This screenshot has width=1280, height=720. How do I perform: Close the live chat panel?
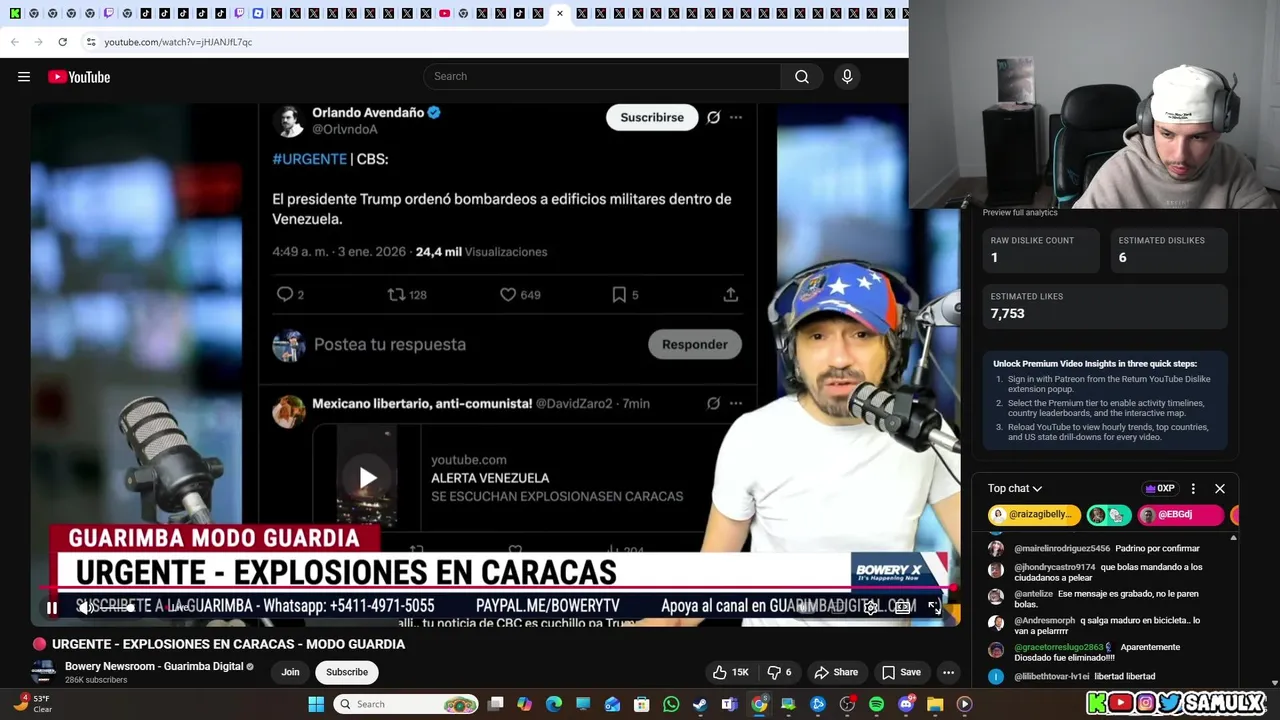(1220, 489)
